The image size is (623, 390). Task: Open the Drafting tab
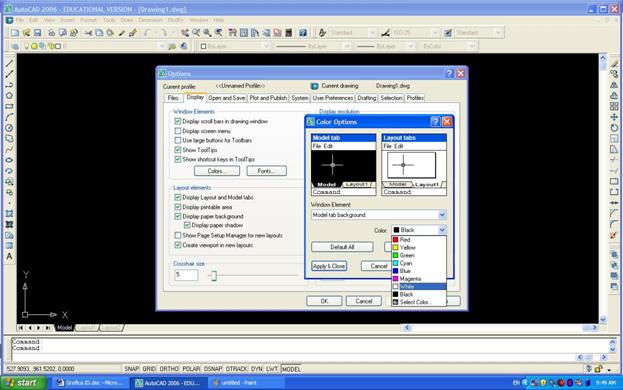[x=366, y=98]
